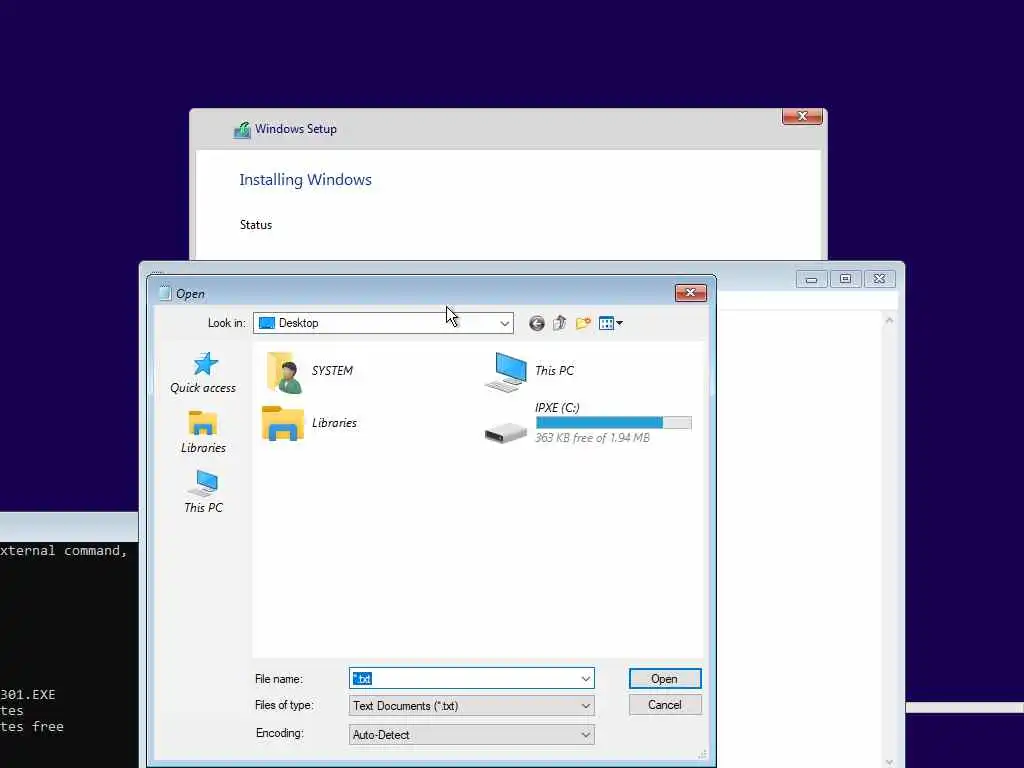Select the Libraries folder in file list
The width and height of the screenshot is (1024, 768).
[310, 423]
